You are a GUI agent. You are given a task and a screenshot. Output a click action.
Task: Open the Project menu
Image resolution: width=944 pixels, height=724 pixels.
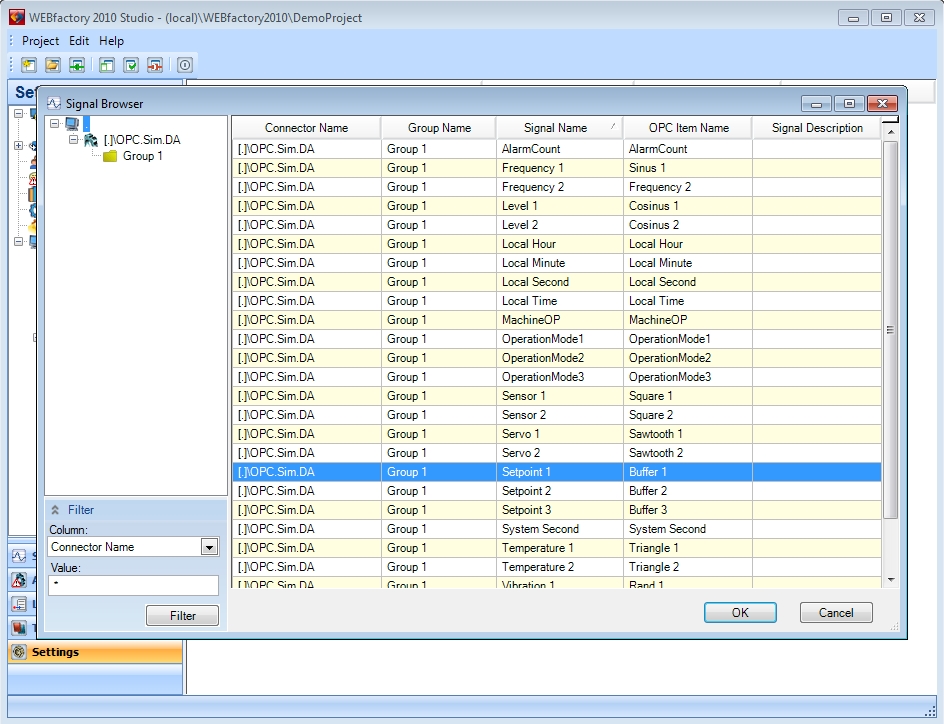(40, 41)
